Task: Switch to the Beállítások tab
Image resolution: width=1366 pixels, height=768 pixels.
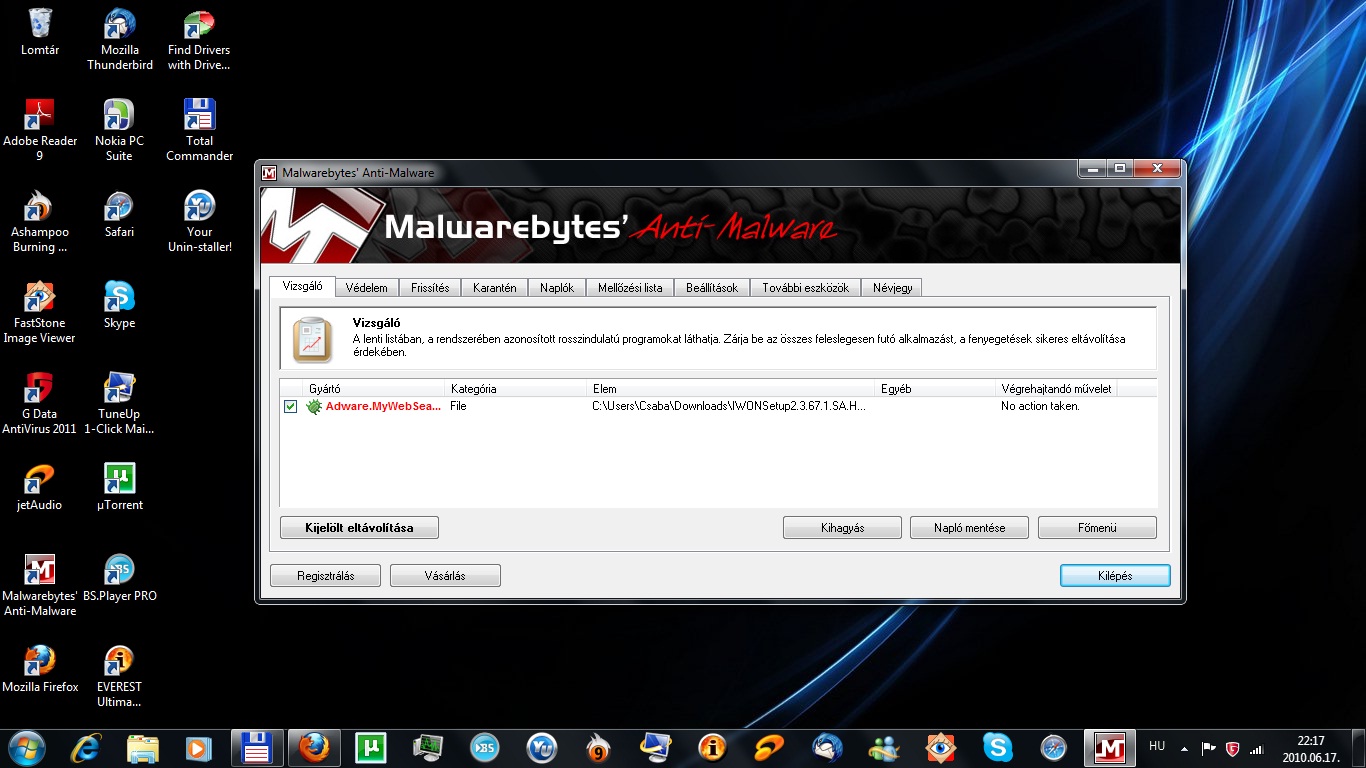Action: [x=712, y=288]
